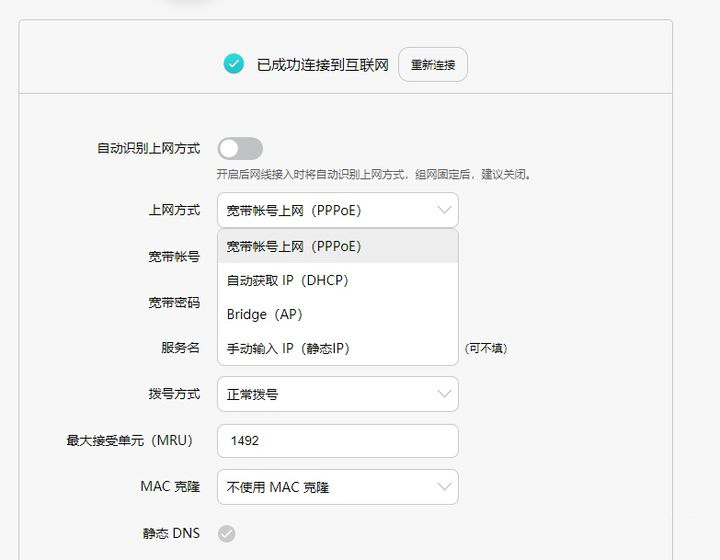Click the chevron in the MAC 克隆 box

[444, 487]
